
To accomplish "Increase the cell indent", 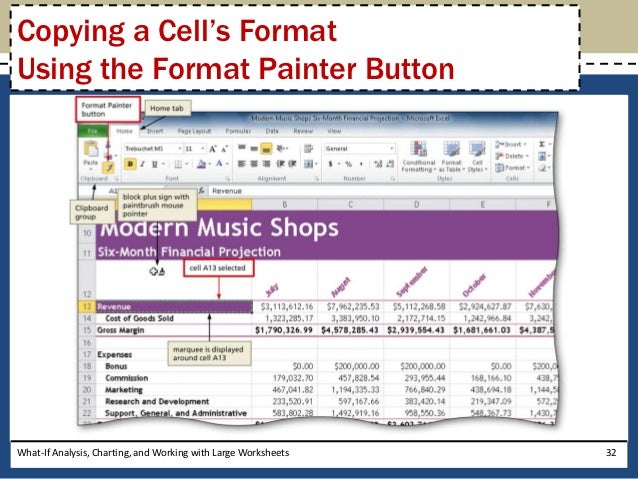I will point(292,164).
